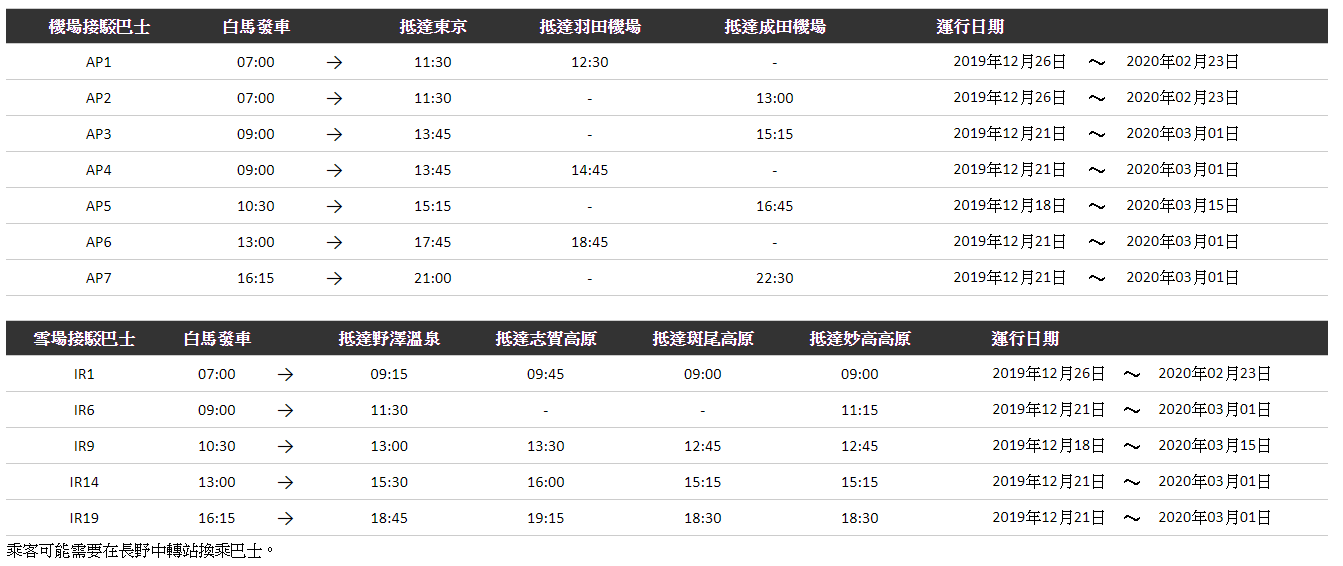Click the arrow icon in the AP1 row
Image resolution: width=1343 pixels, height=566 pixels.
[334, 62]
